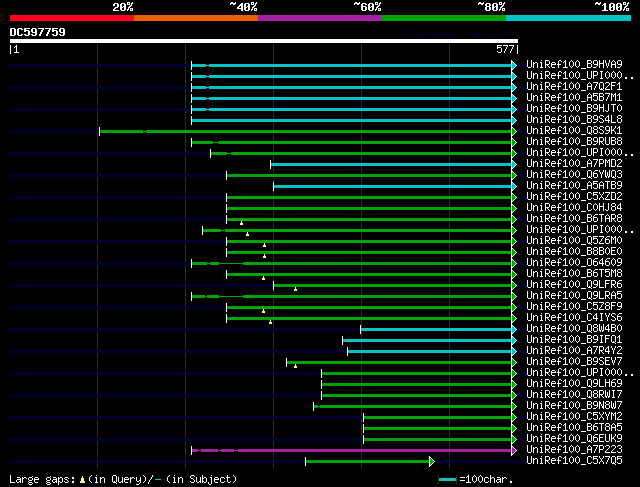Select the UniRef100_C5XYM2 label

click(x=574, y=417)
